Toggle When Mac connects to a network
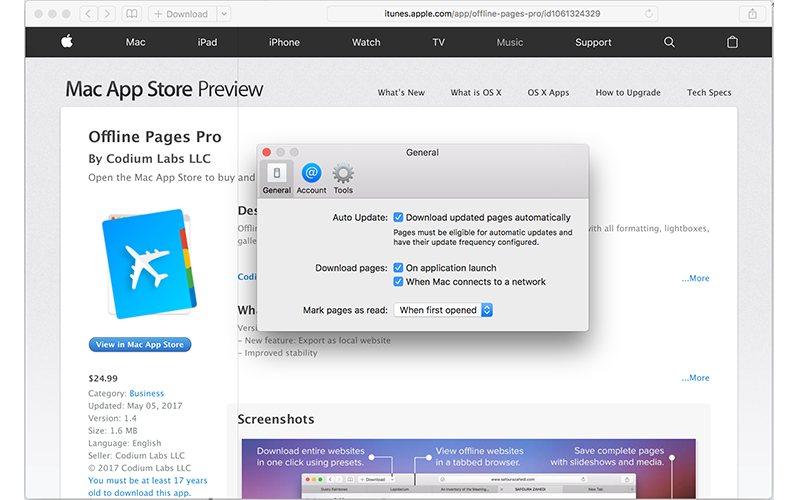The width and height of the screenshot is (800, 500). 398,282
